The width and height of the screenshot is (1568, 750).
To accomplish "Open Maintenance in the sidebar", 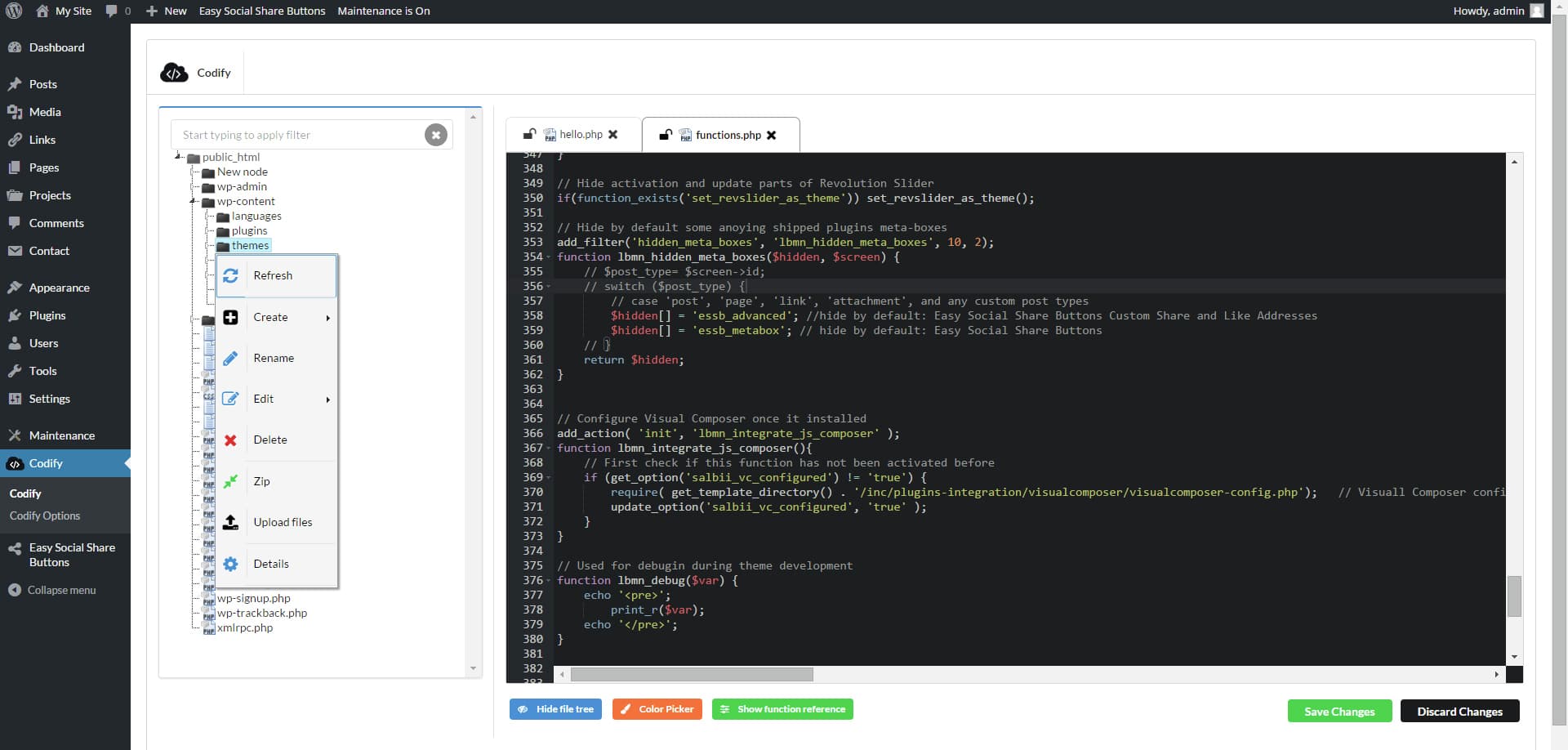I will [65, 435].
